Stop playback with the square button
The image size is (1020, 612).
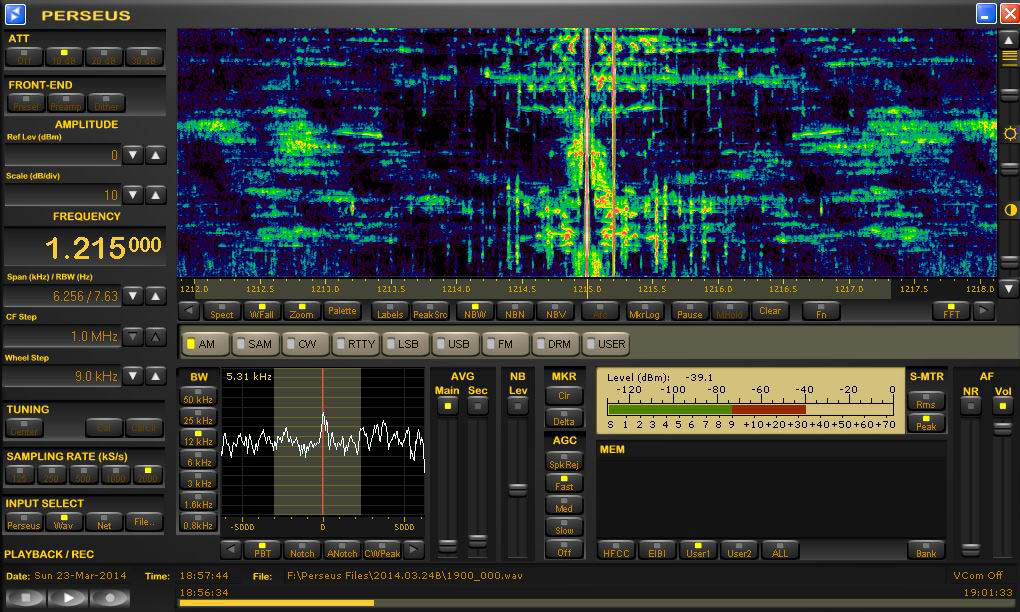[26, 597]
